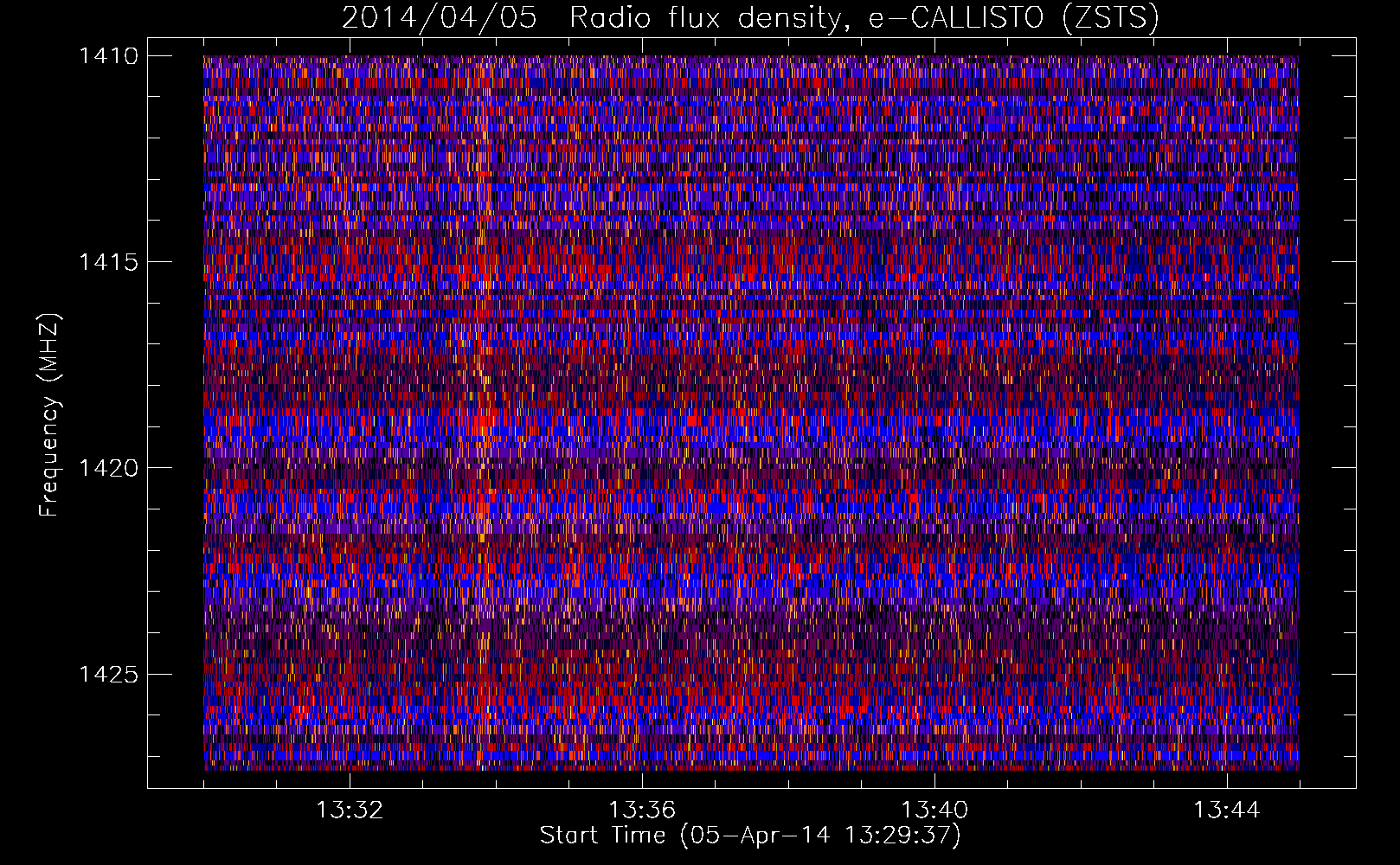
Task: Click the 13:40 time tick label
Action: pos(934,811)
